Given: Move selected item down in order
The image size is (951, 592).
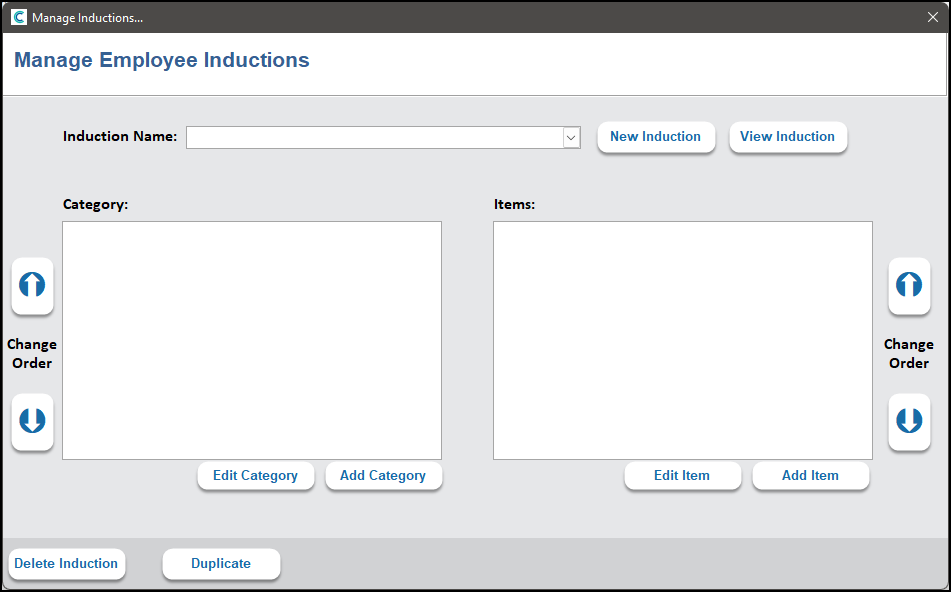Looking at the screenshot, I should point(908,421).
